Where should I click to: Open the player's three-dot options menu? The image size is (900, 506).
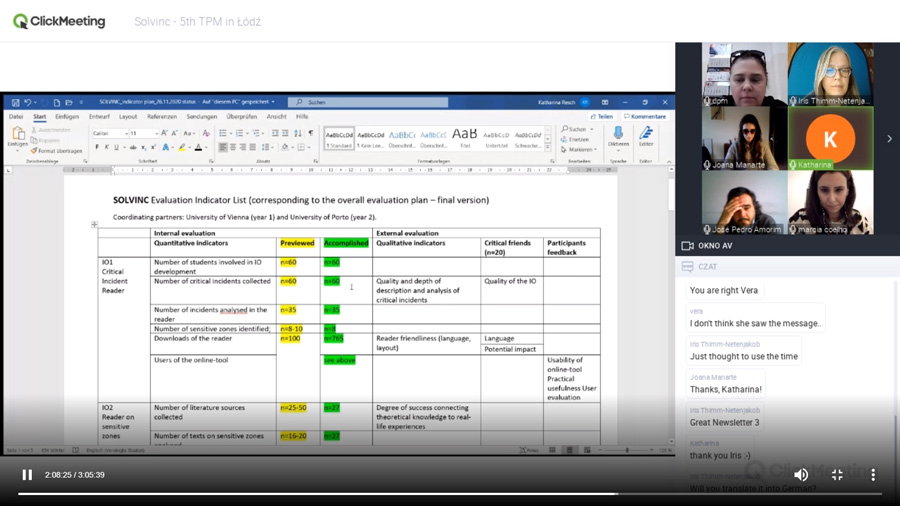click(x=873, y=474)
